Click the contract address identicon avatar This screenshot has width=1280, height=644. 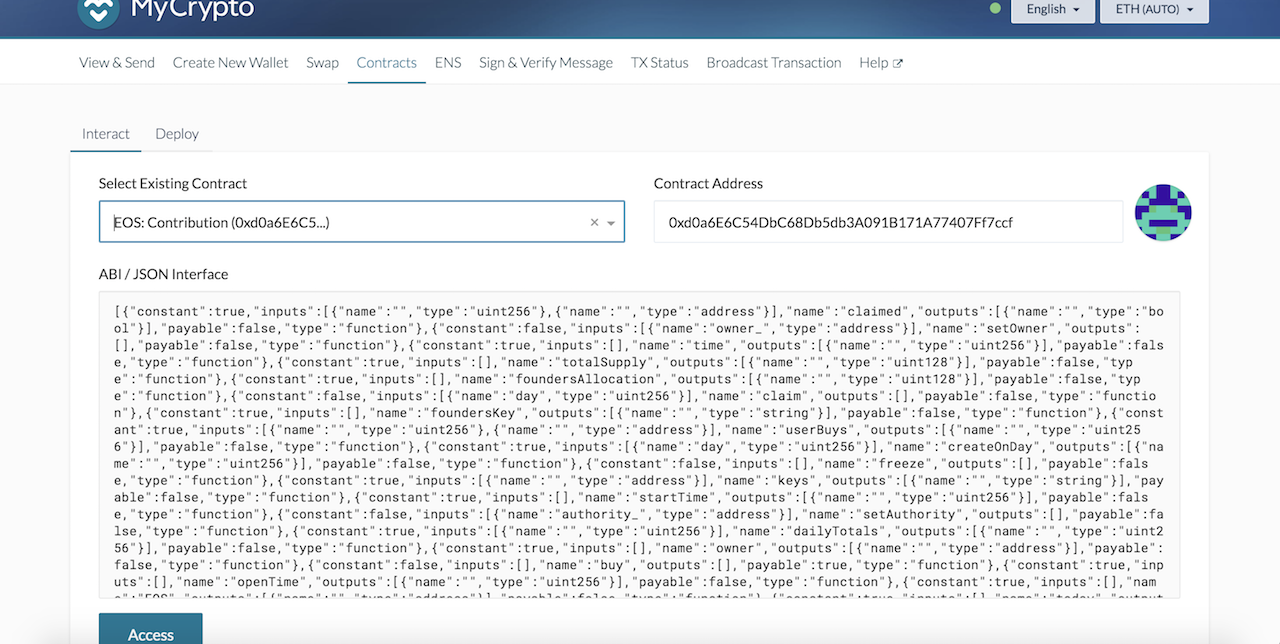(x=1162, y=212)
